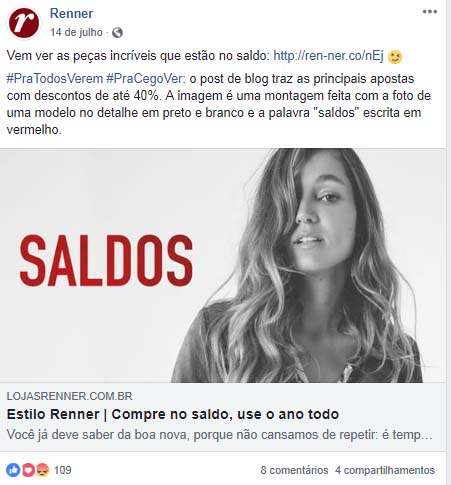
Task: Open the #PraTodosVerem hashtag
Action: 55,79
